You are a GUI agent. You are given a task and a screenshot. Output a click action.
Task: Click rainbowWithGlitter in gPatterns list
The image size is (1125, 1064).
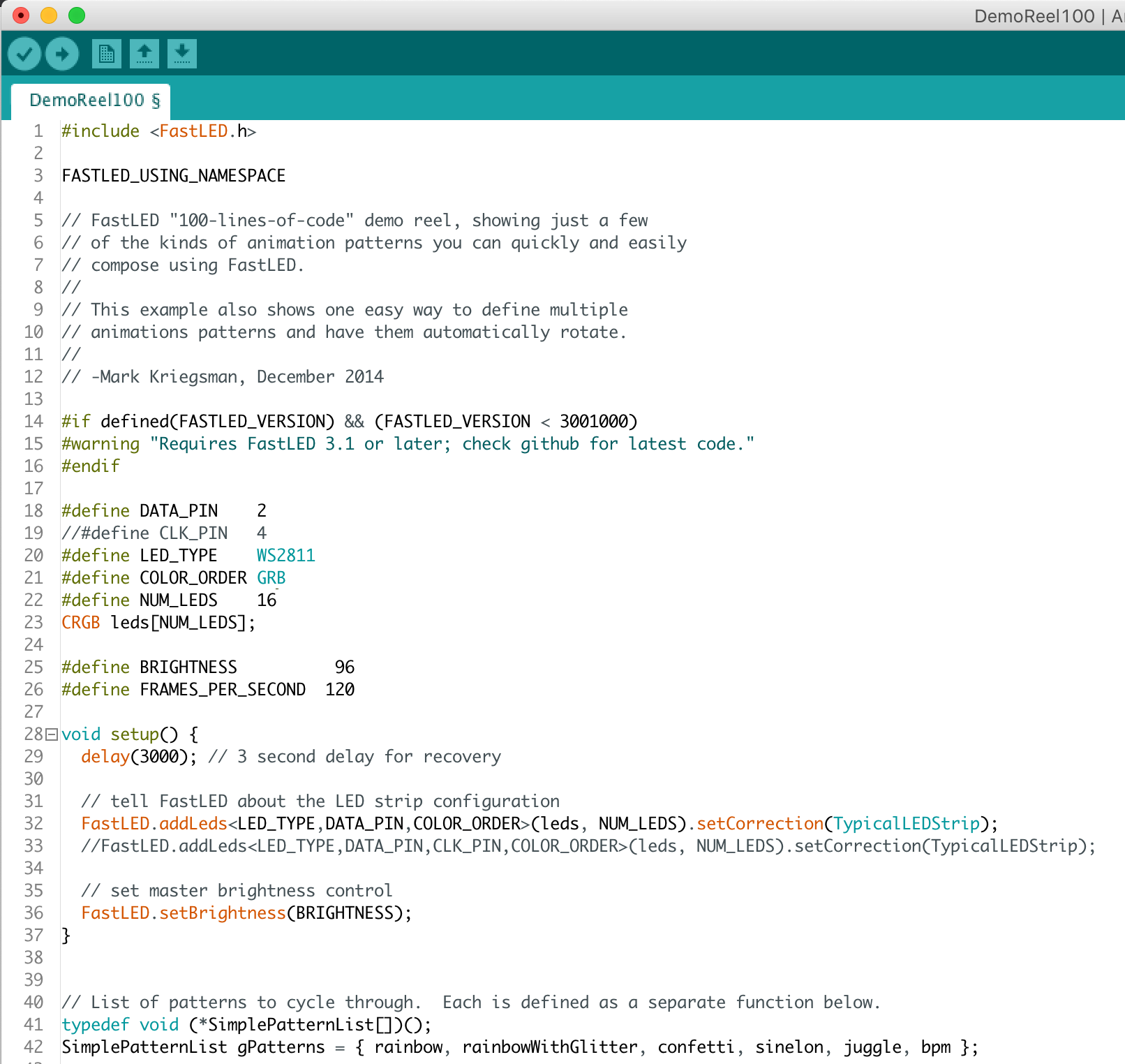[x=550, y=1047]
